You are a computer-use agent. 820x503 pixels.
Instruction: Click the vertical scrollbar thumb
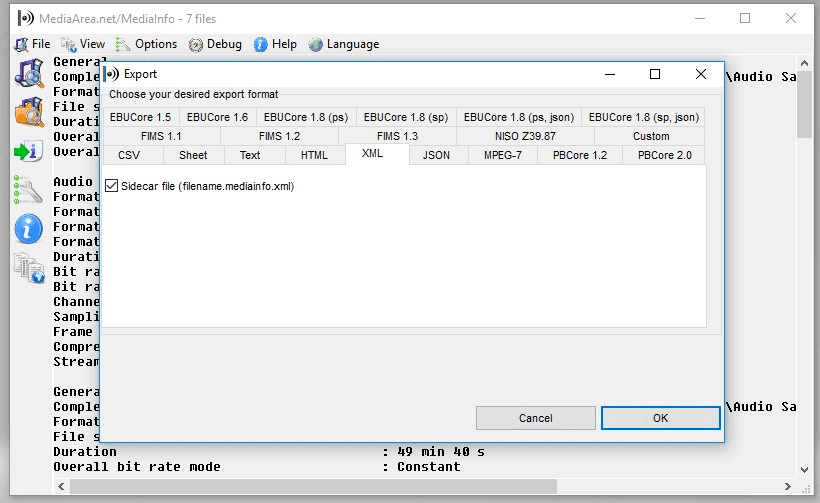(x=804, y=105)
